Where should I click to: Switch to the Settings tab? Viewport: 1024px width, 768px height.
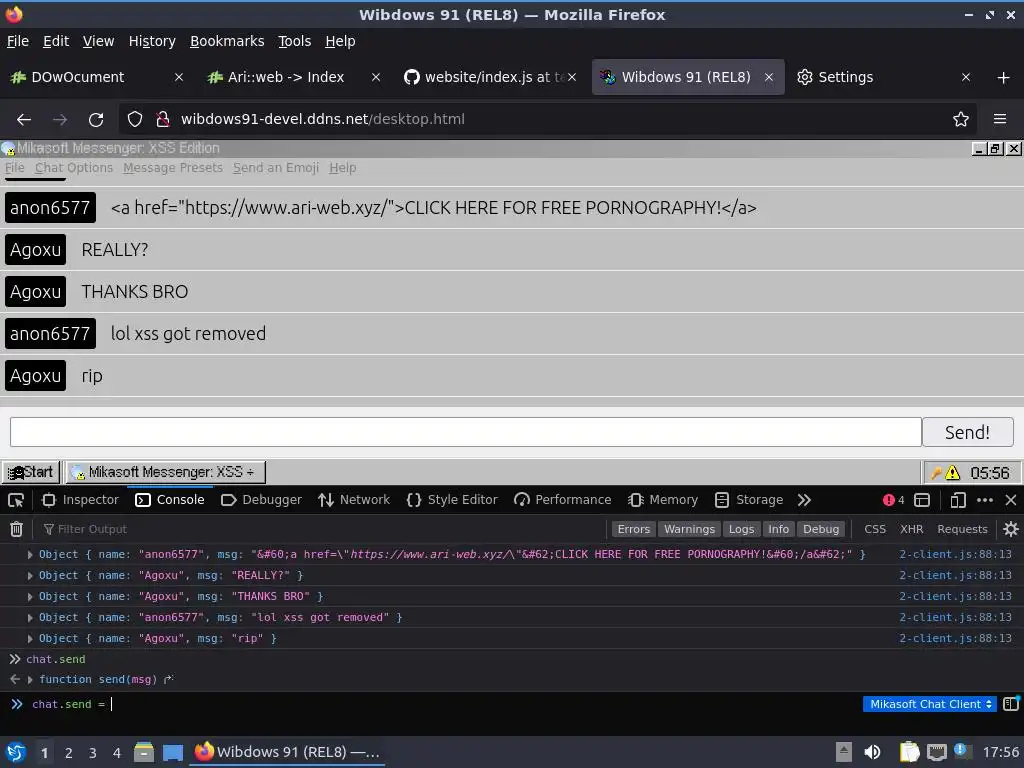(883, 77)
